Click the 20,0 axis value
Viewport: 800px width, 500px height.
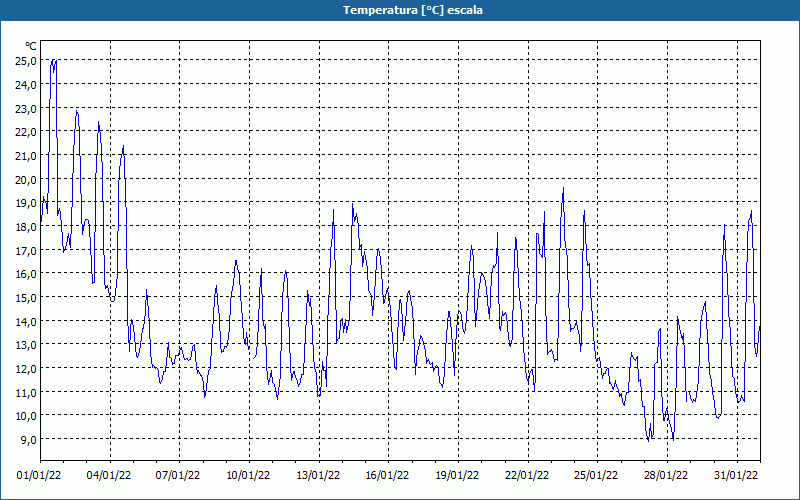click(26, 179)
